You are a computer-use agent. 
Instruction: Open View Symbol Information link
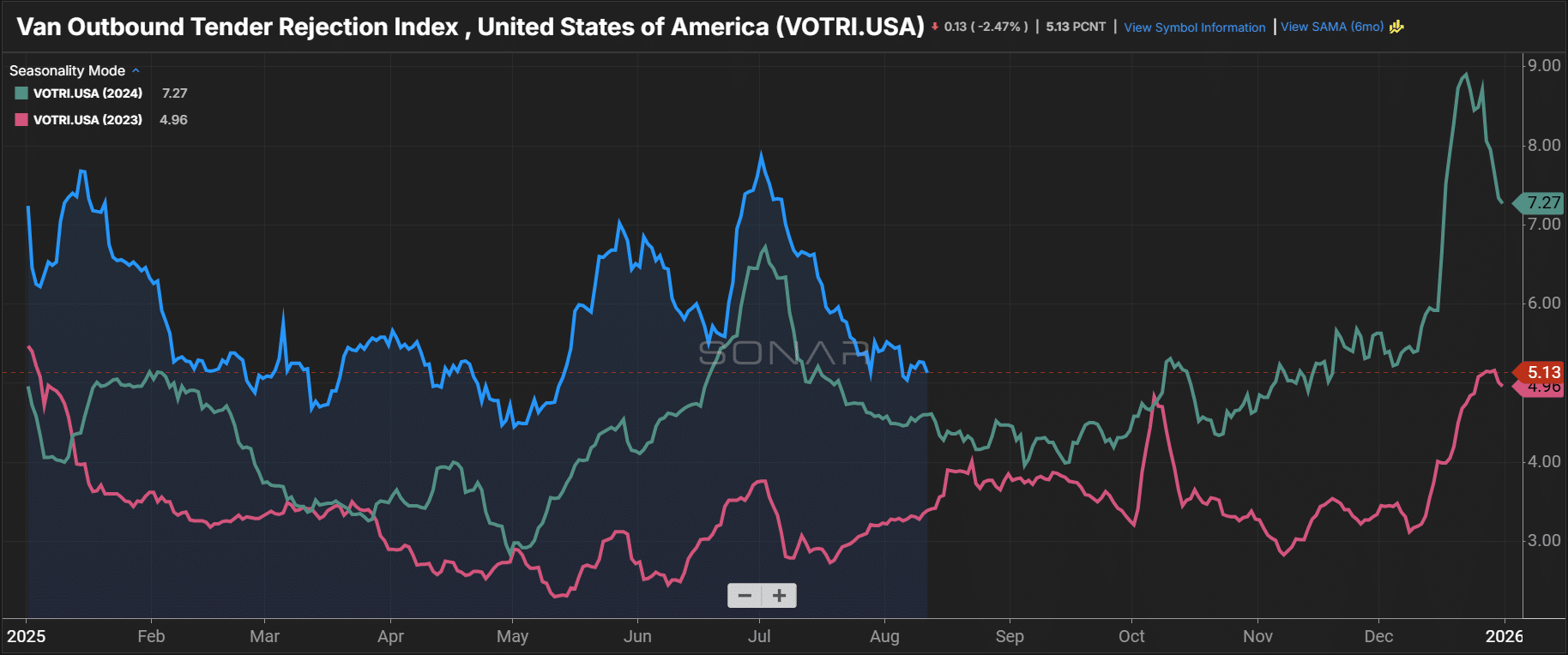pos(1194,27)
